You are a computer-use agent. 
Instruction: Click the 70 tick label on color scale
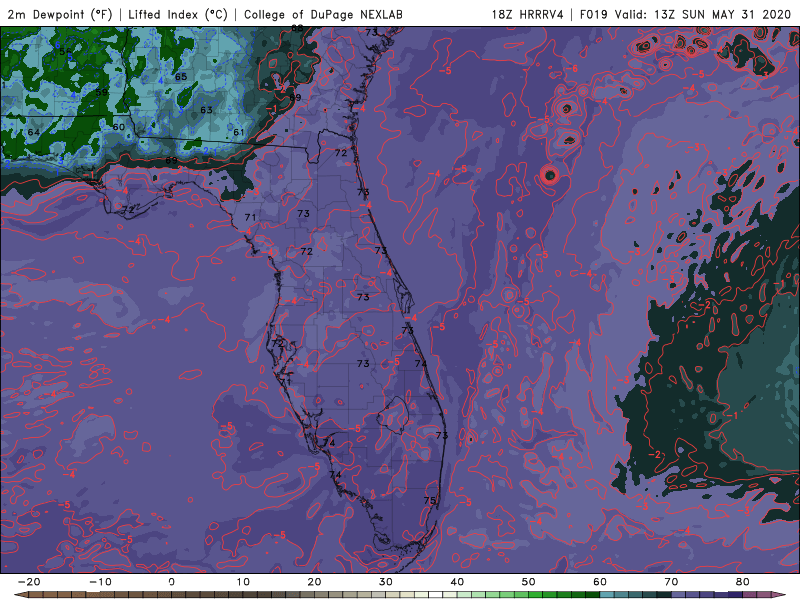tap(671, 582)
